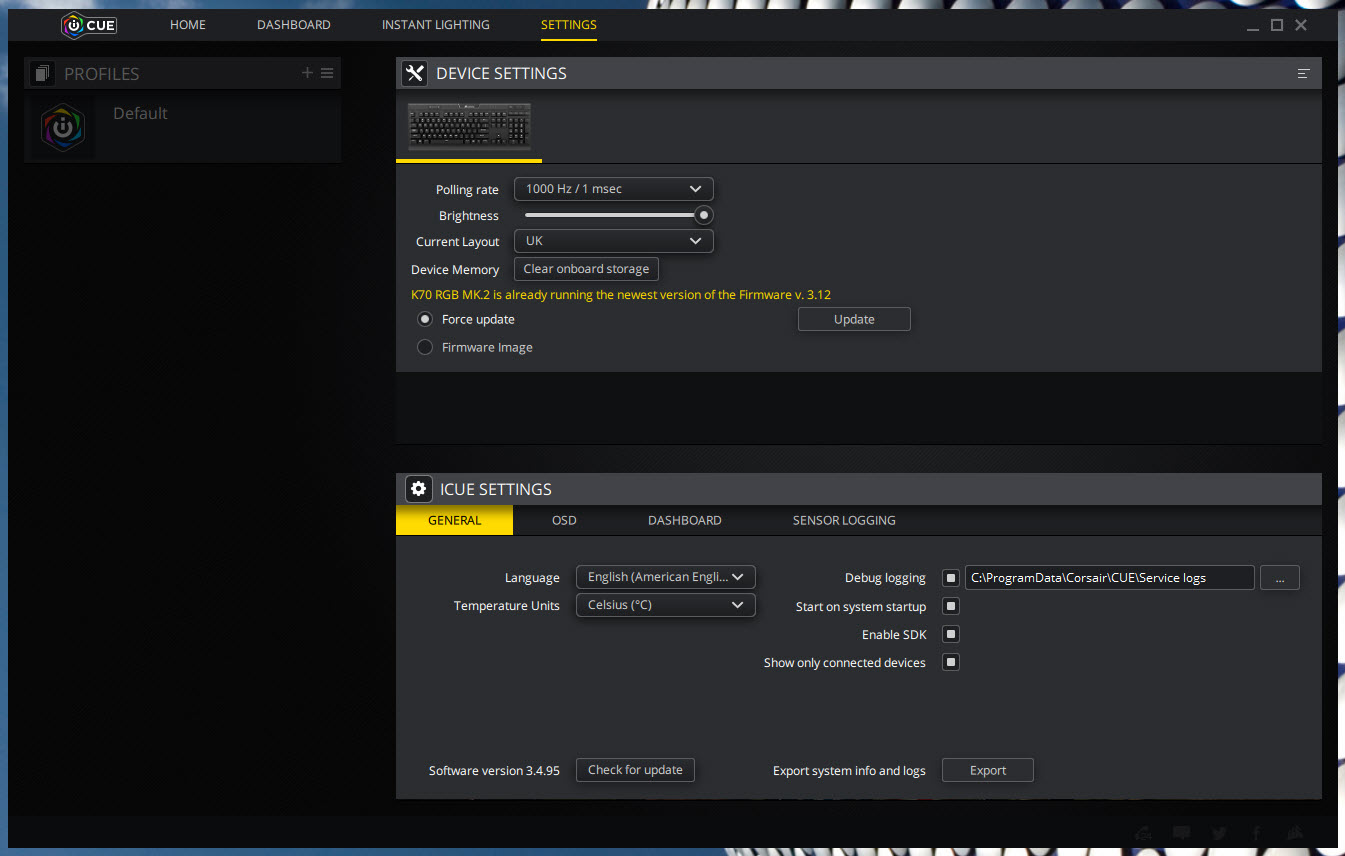This screenshot has width=1345, height=856.
Task: Open the INSTANT LIGHTING tab
Action: click(x=436, y=25)
